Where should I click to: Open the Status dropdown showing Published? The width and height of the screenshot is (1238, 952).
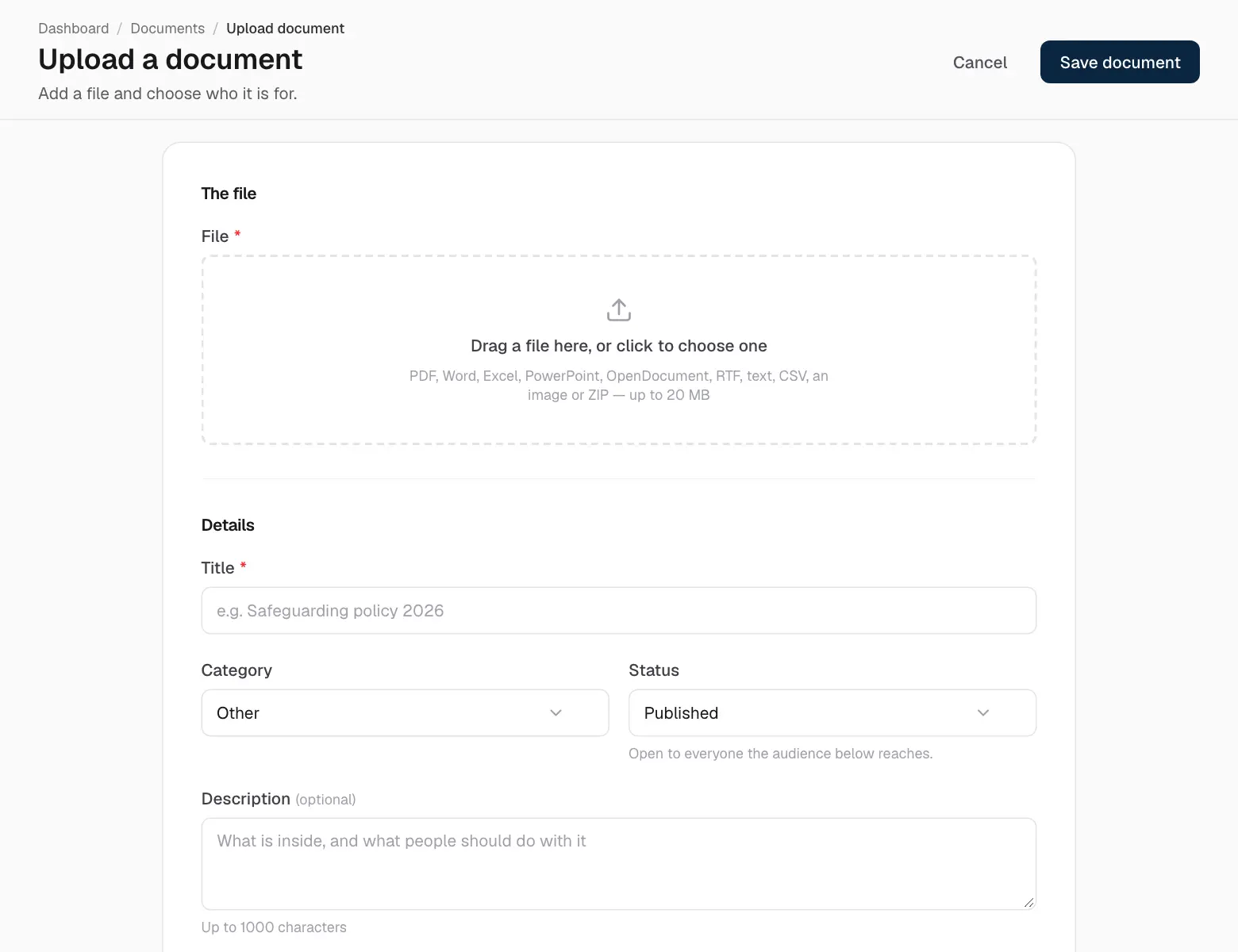point(832,712)
